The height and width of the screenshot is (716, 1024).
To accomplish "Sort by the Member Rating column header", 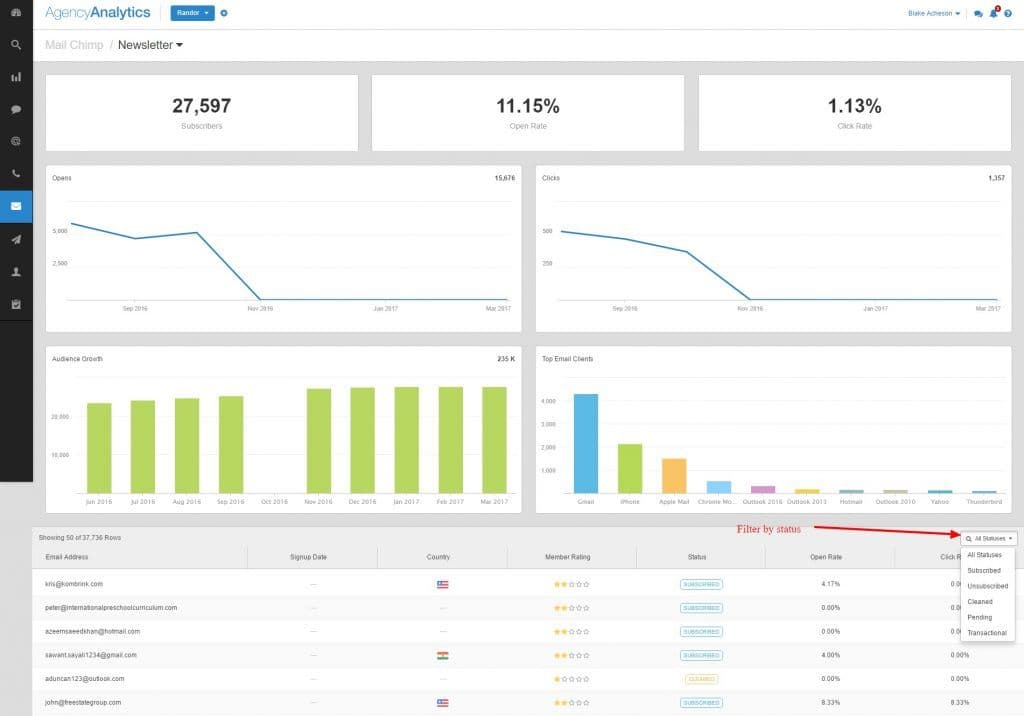I will point(568,557).
